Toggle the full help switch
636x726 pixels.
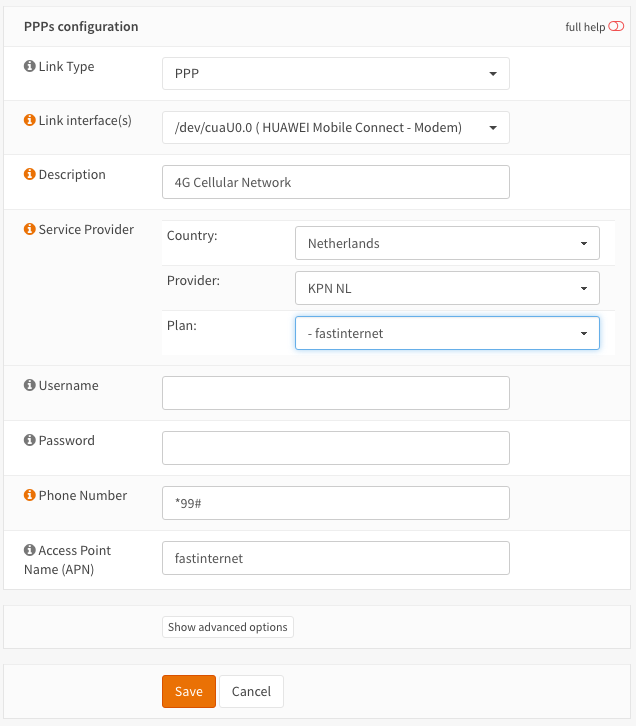[616, 27]
